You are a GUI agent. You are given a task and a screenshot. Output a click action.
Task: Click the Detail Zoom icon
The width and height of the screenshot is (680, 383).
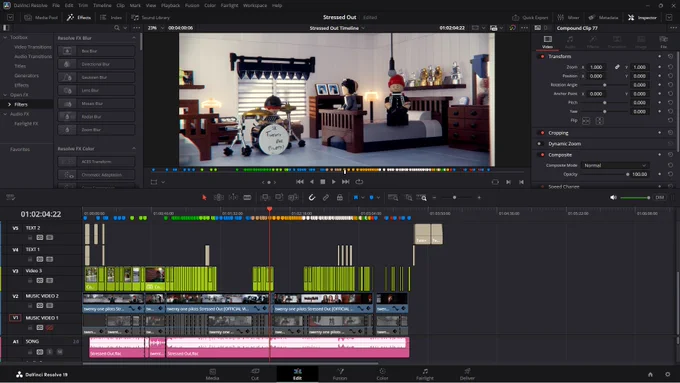[x=408, y=197]
